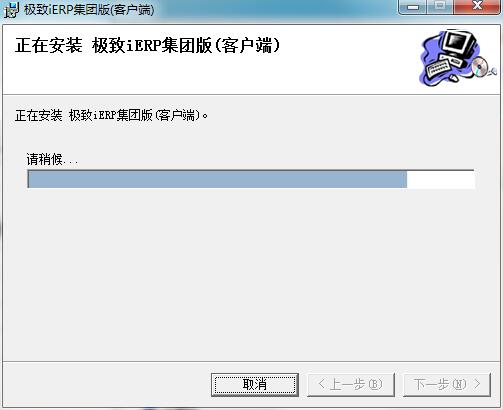
Task: Click the keyboard in the banner graphic
Action: (x=438, y=68)
